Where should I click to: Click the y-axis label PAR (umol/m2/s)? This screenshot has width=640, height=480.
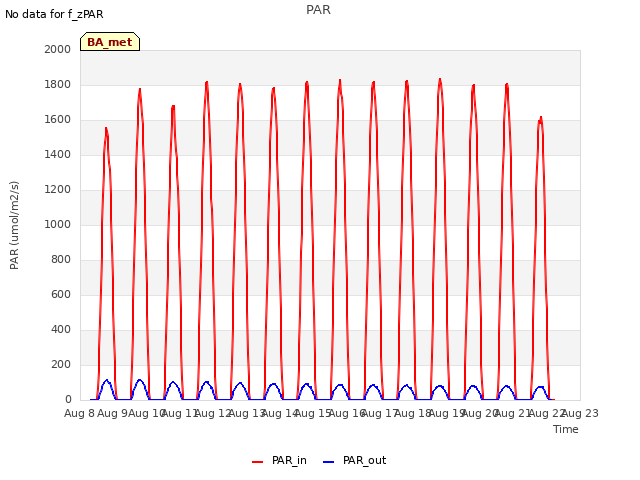pos(14,225)
